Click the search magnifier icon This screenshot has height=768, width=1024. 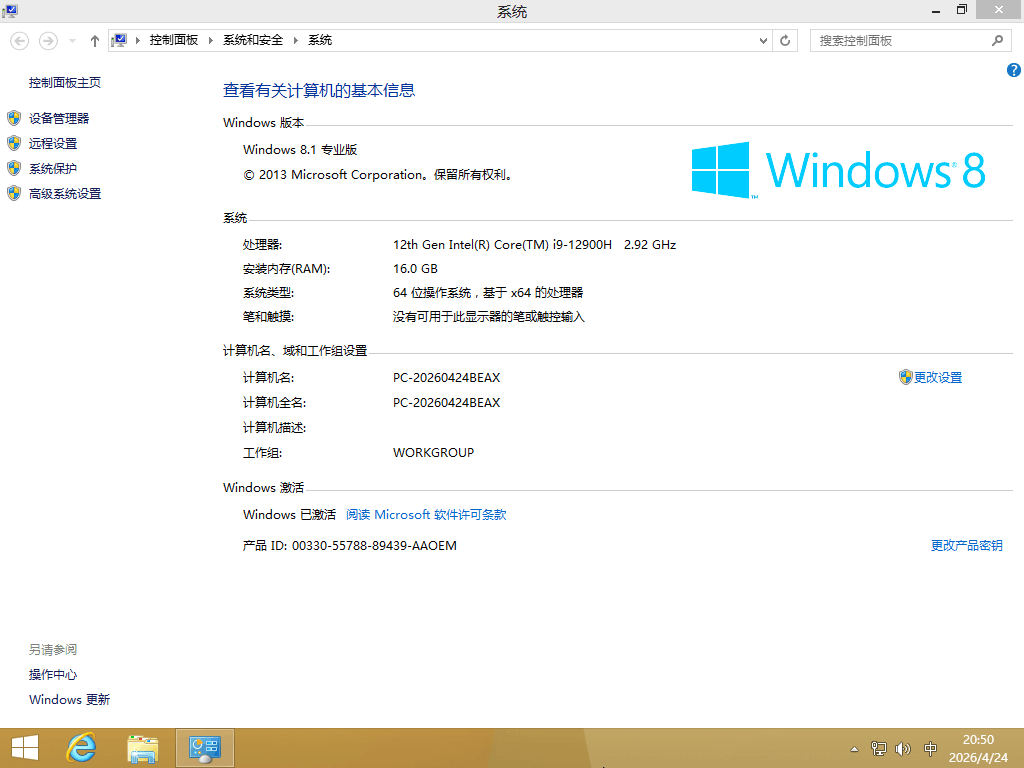pos(997,41)
